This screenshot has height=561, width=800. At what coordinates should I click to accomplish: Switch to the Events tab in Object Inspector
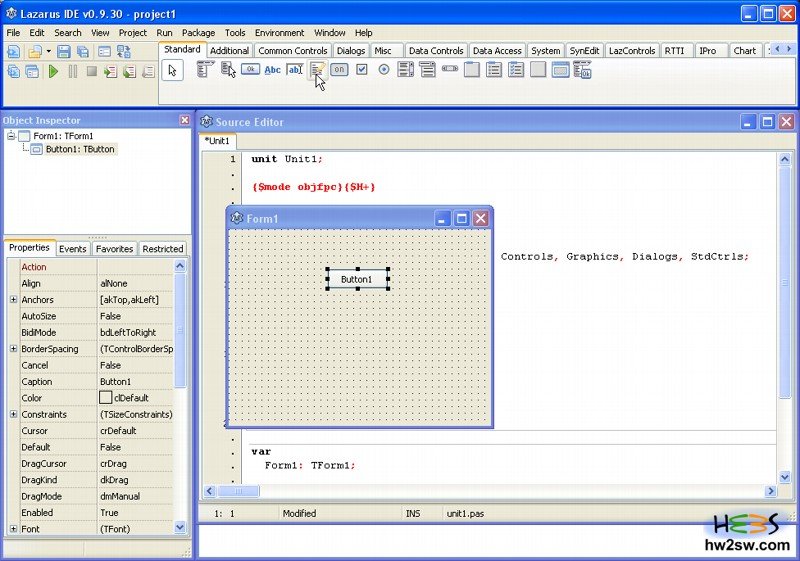(72, 249)
